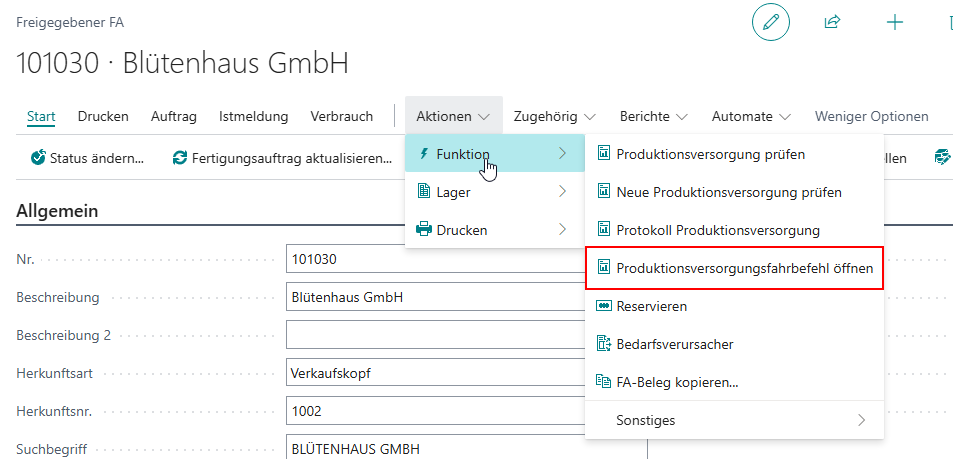Click the Reservieren menu icon
This screenshot has height=459, width=953.
coord(603,306)
